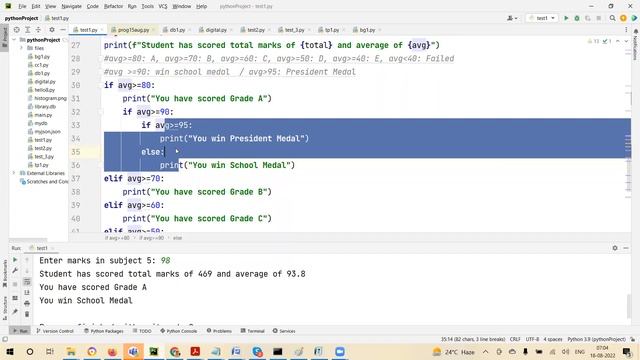Image resolution: width=640 pixels, height=360 pixels.
Task: Open IDE updates orange icon
Action: (623, 18)
